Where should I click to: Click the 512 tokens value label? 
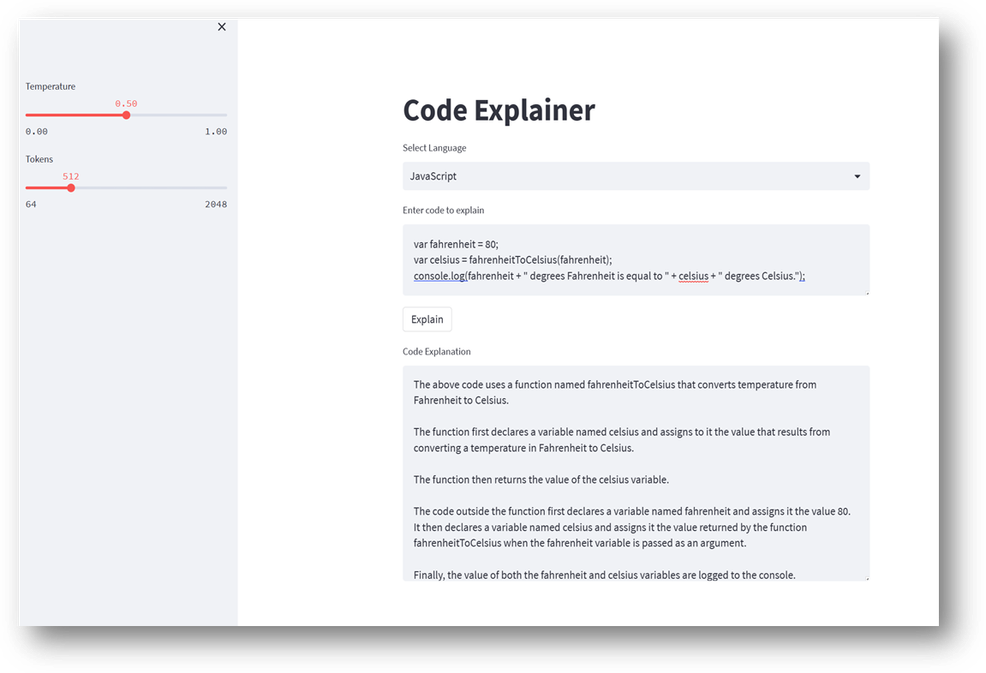pos(70,176)
